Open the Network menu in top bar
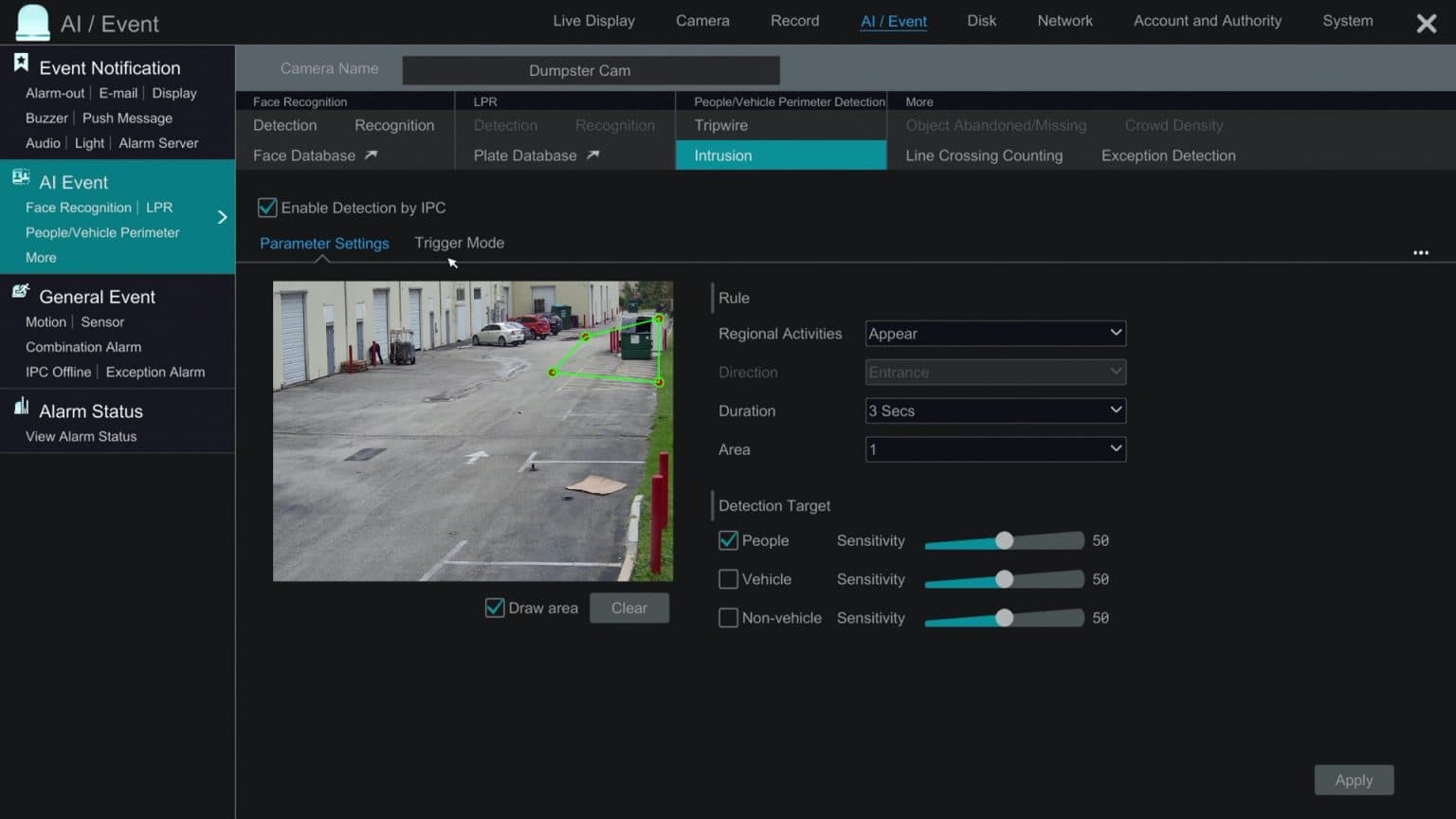Screen dimensions: 1456x819 (1065, 21)
